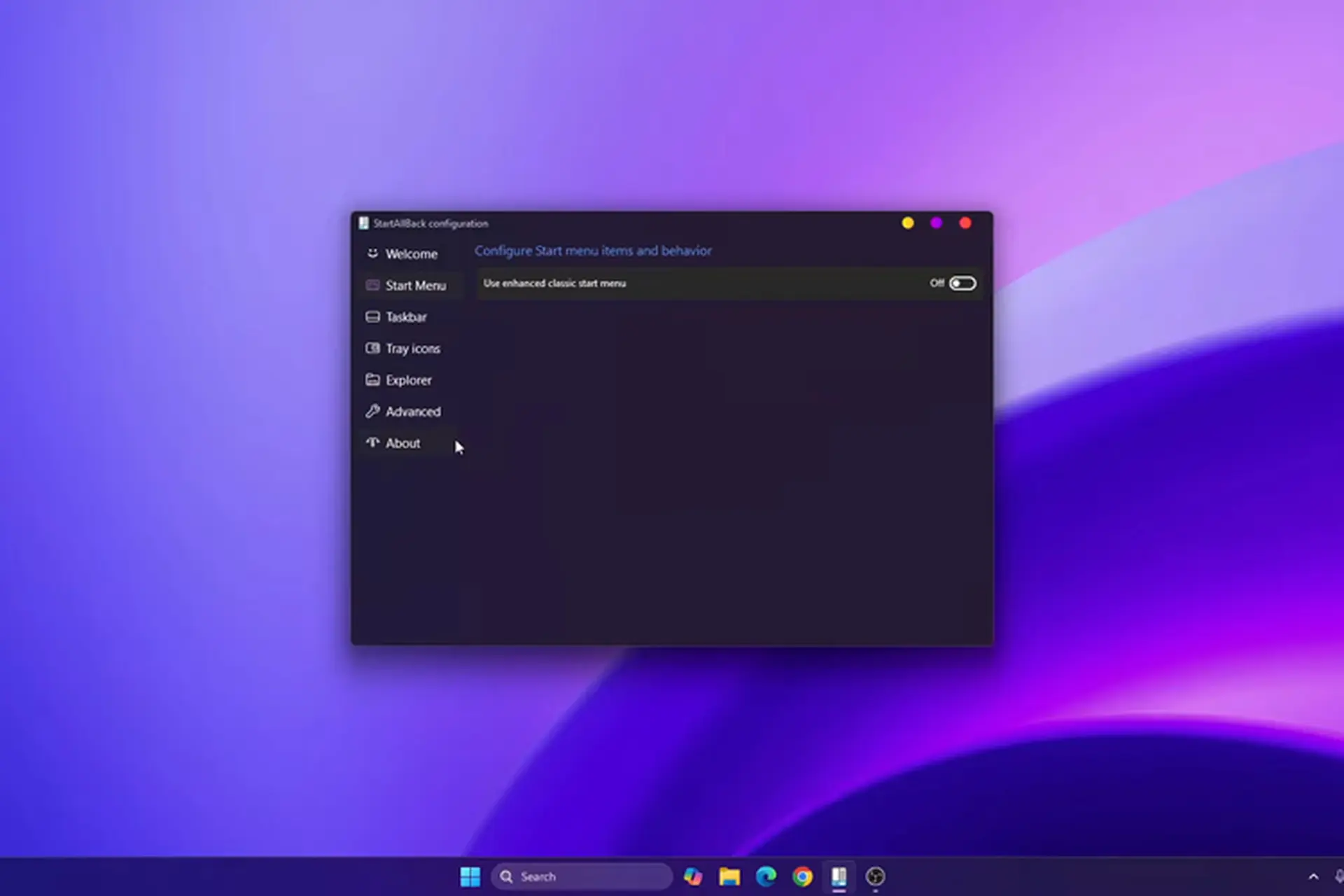Select the Welcome smiley icon in sidebar

372,253
